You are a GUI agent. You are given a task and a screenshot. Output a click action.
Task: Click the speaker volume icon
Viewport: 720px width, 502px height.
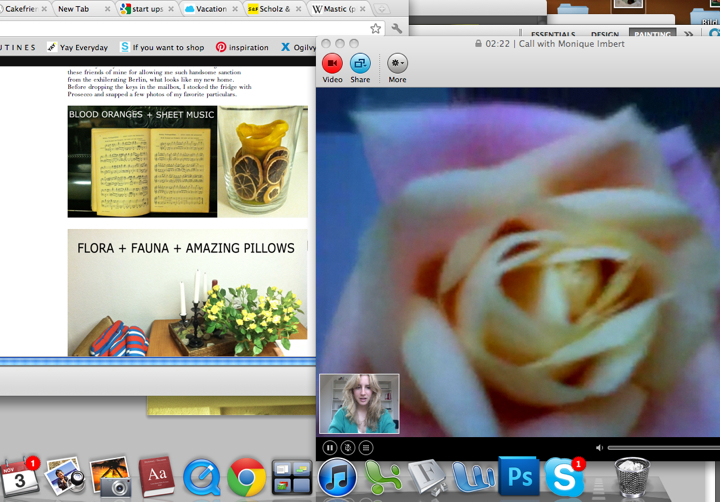click(x=599, y=447)
